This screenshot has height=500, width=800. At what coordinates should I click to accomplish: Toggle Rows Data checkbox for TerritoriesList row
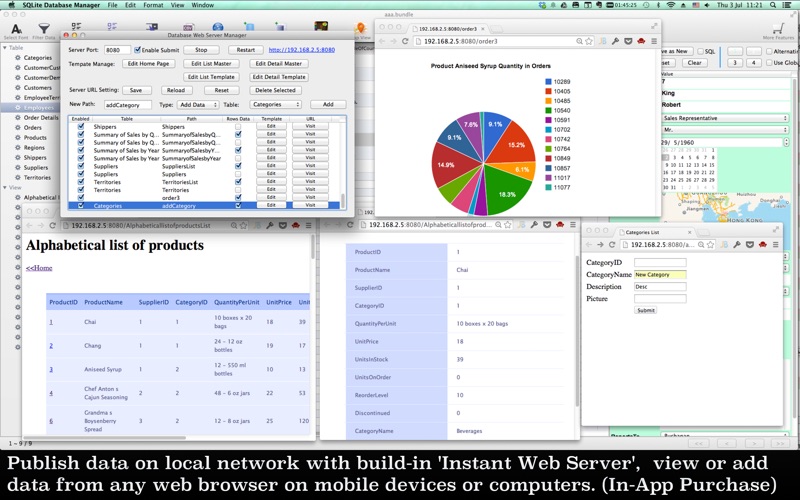[238, 182]
